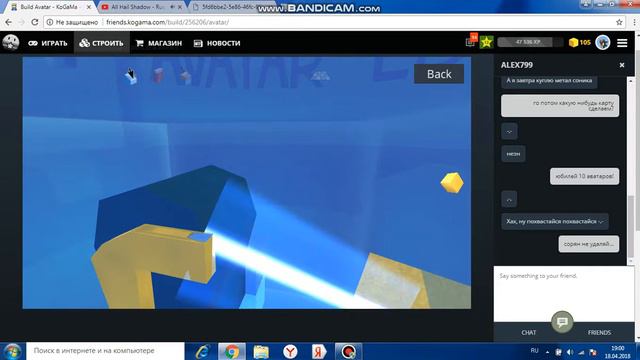Screen dimensions: 640x360
Task: Click the message input field
Action: tap(563, 294)
